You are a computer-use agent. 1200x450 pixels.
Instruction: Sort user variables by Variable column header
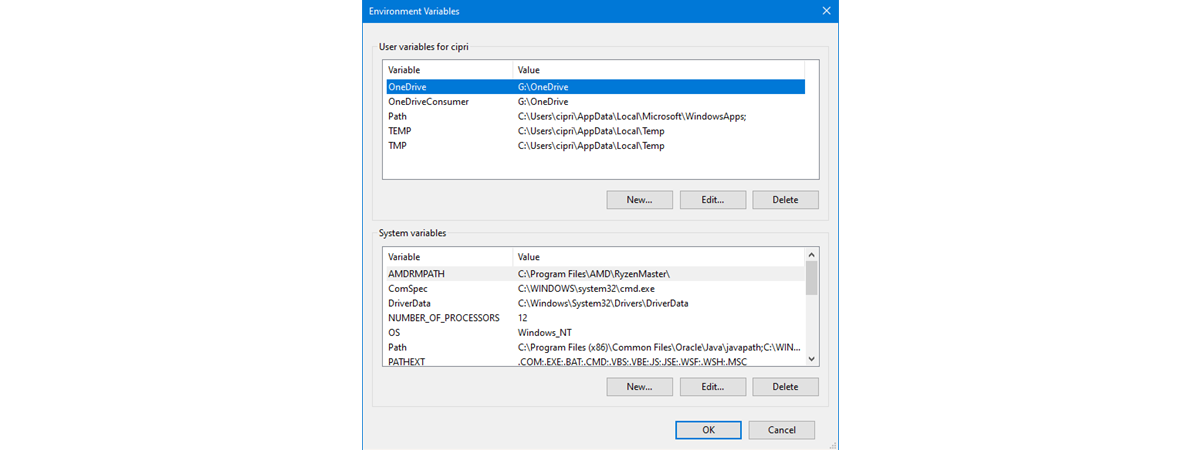coord(447,70)
